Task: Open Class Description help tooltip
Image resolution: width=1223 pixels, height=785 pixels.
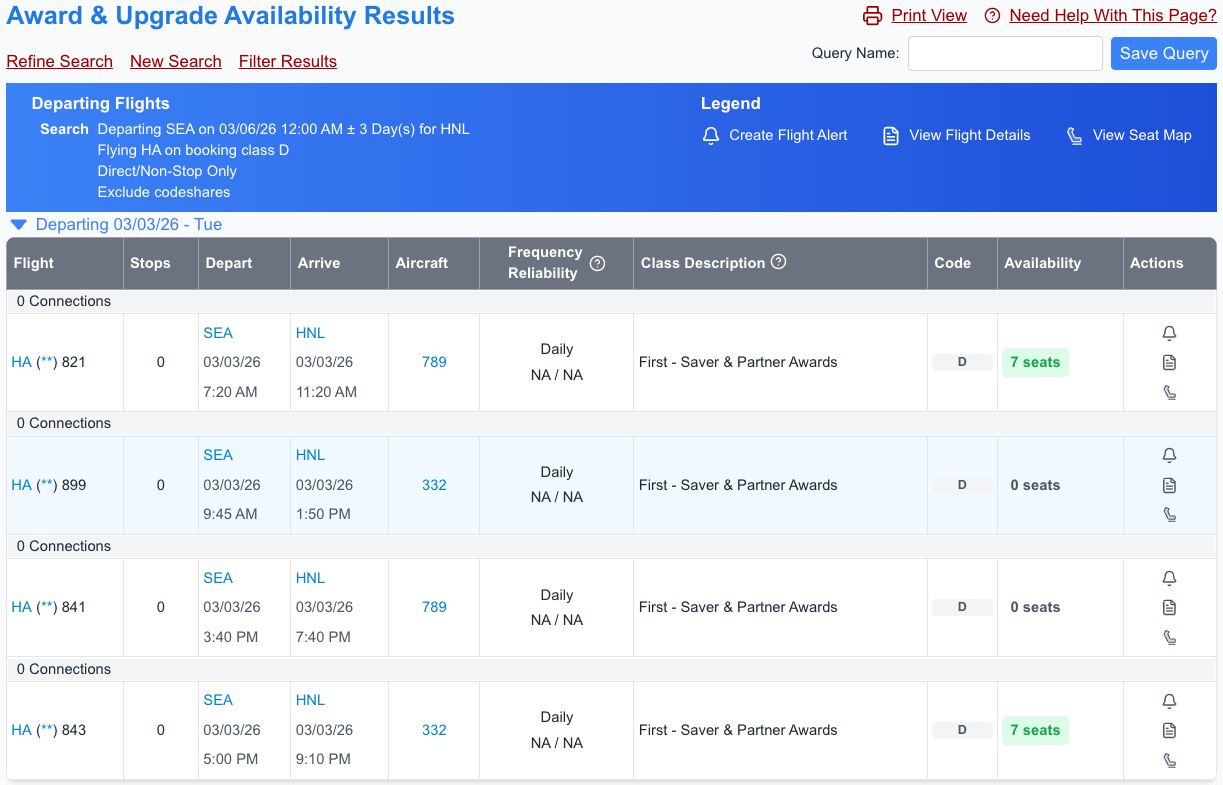Action: (778, 263)
